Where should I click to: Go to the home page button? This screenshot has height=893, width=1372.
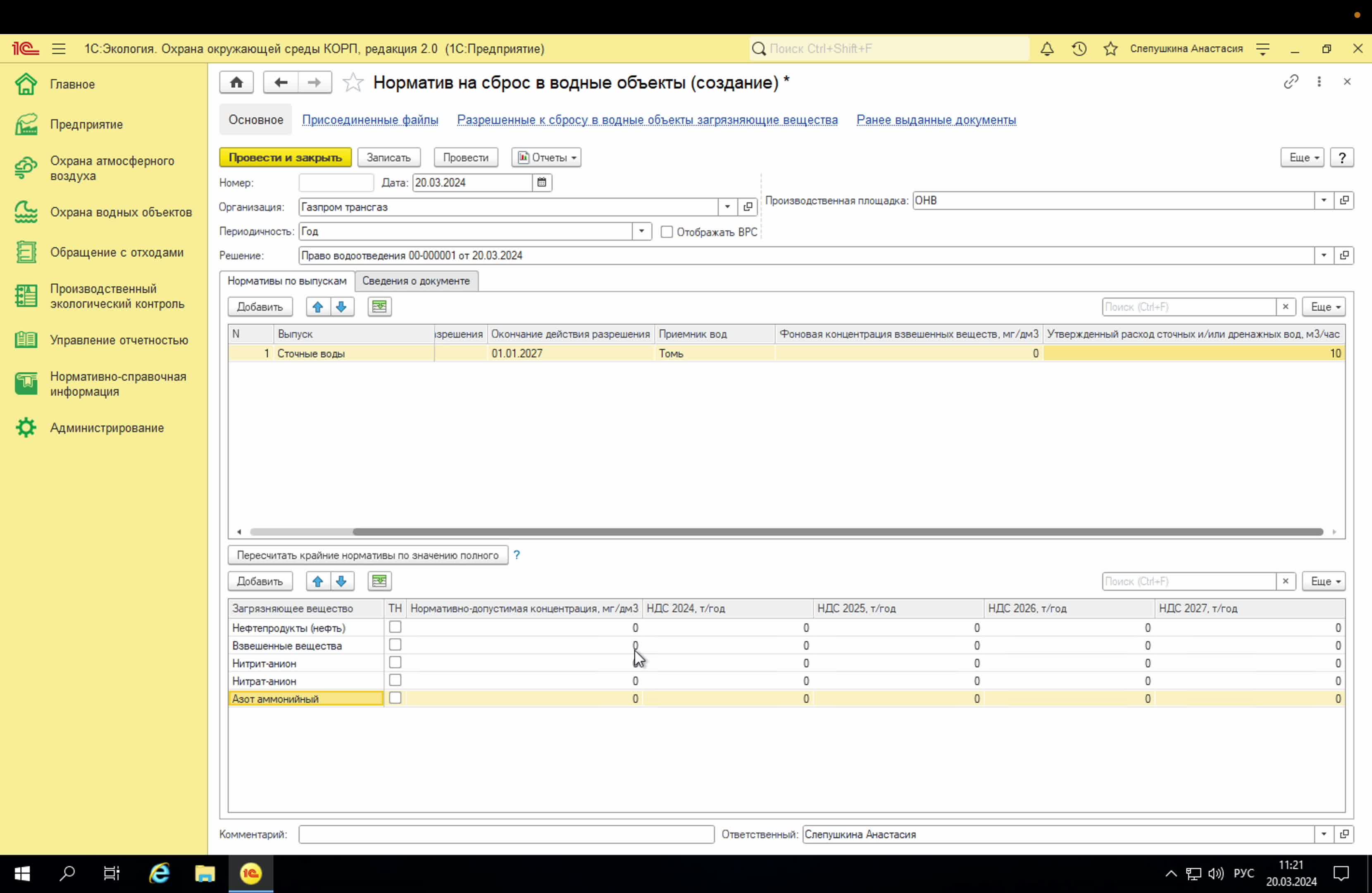pyautogui.click(x=236, y=83)
